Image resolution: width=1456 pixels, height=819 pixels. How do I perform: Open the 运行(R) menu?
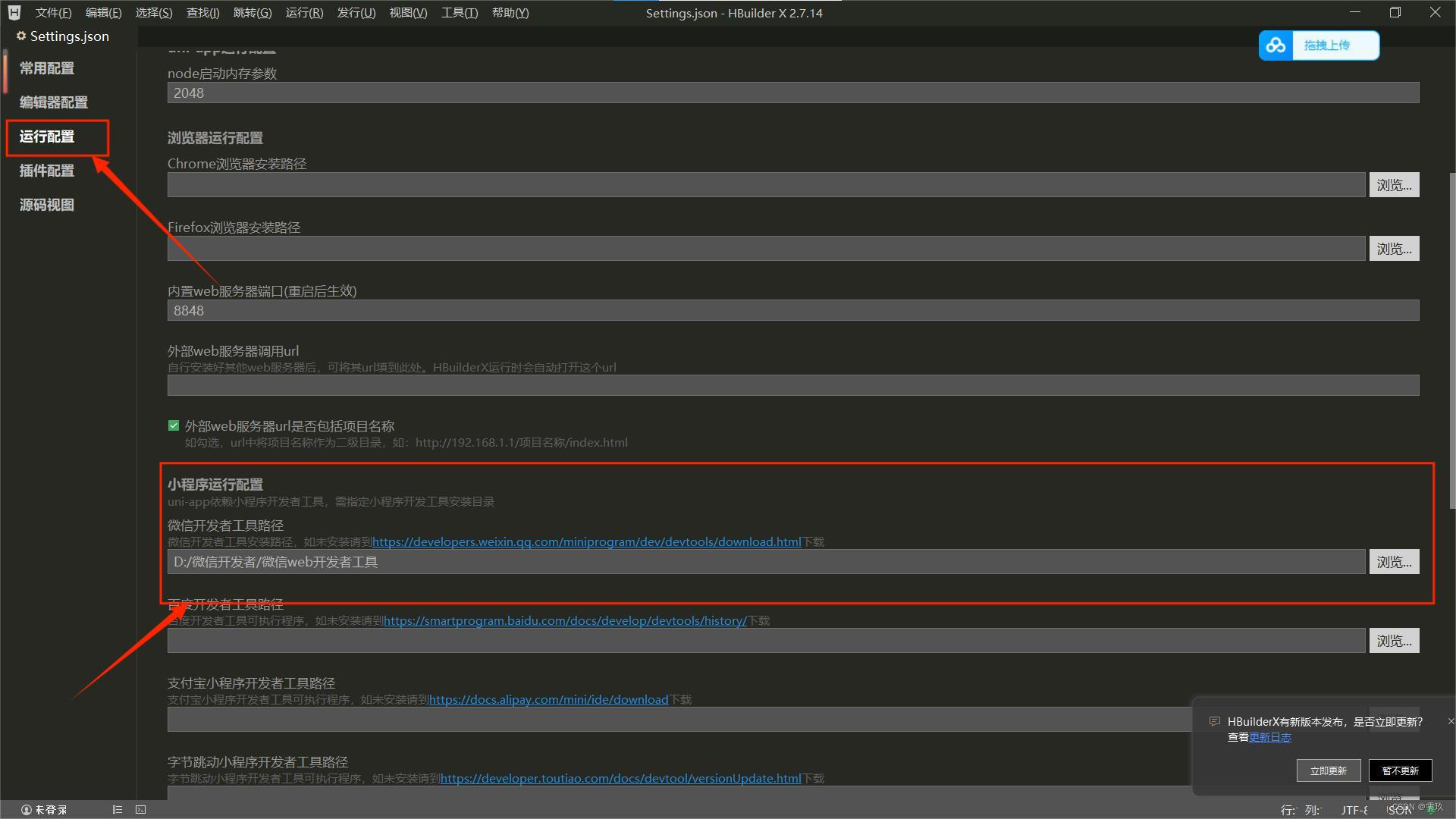click(x=304, y=13)
